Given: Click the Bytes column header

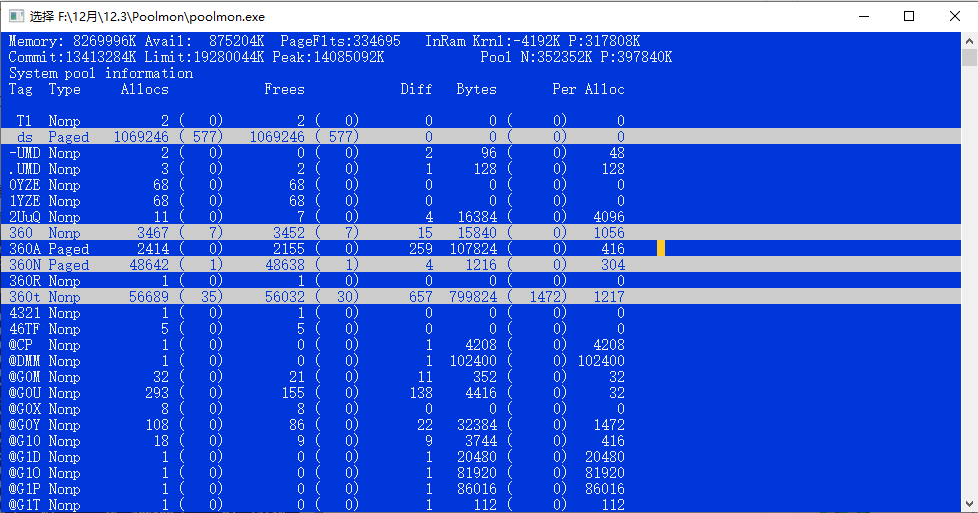Looking at the screenshot, I should click(476, 89).
